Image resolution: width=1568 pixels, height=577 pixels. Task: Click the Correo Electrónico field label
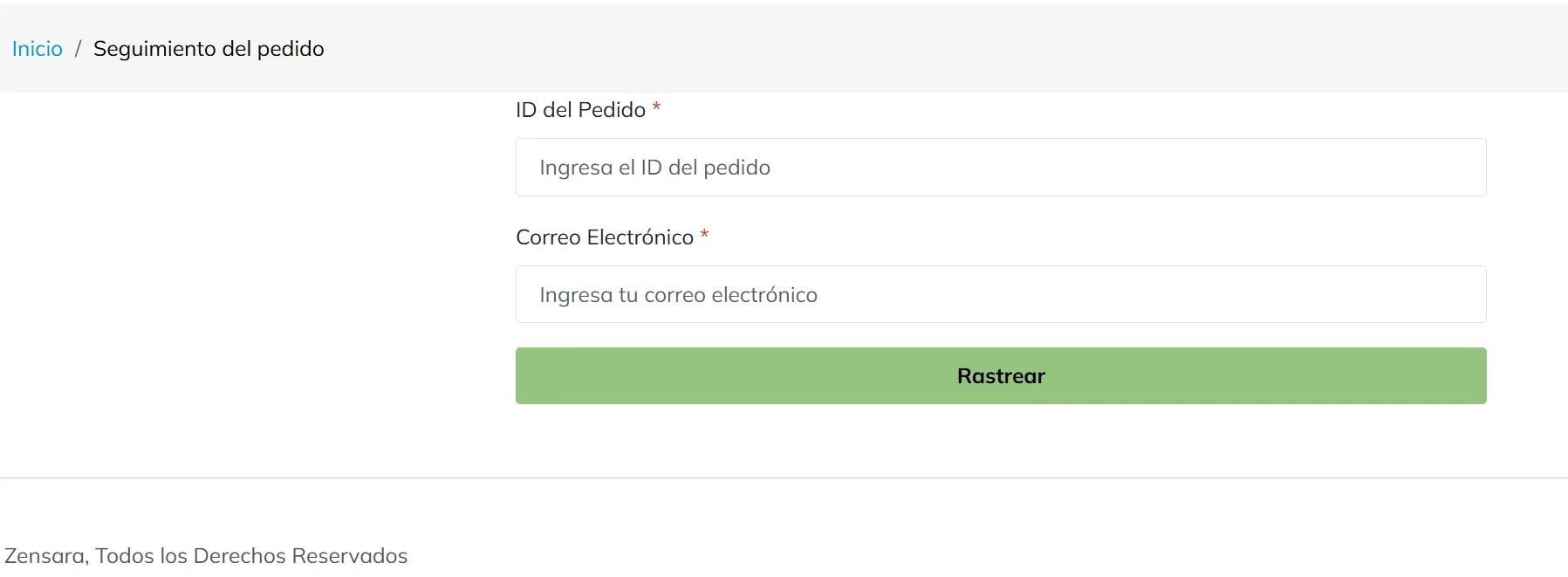[605, 237]
